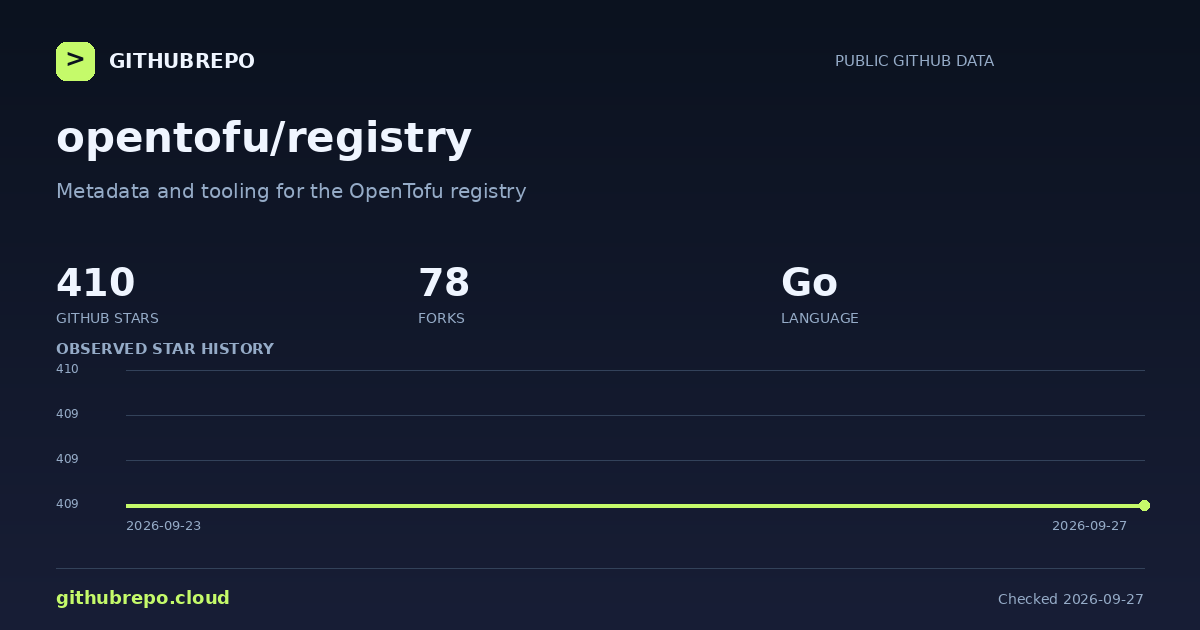Select the repository description about OpenTofu registry
Screen dimensions: 1200x630
(291, 191)
